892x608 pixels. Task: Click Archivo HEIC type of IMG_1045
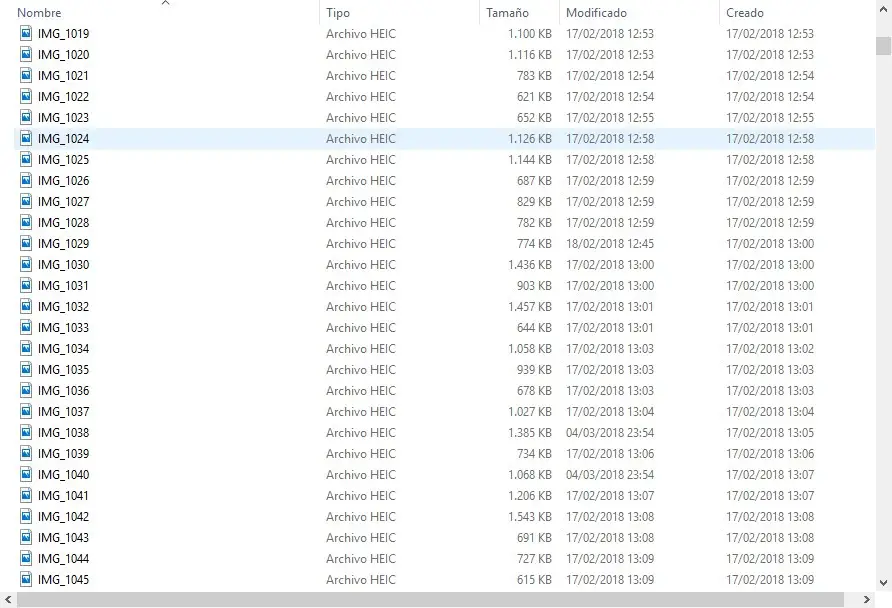coord(361,580)
